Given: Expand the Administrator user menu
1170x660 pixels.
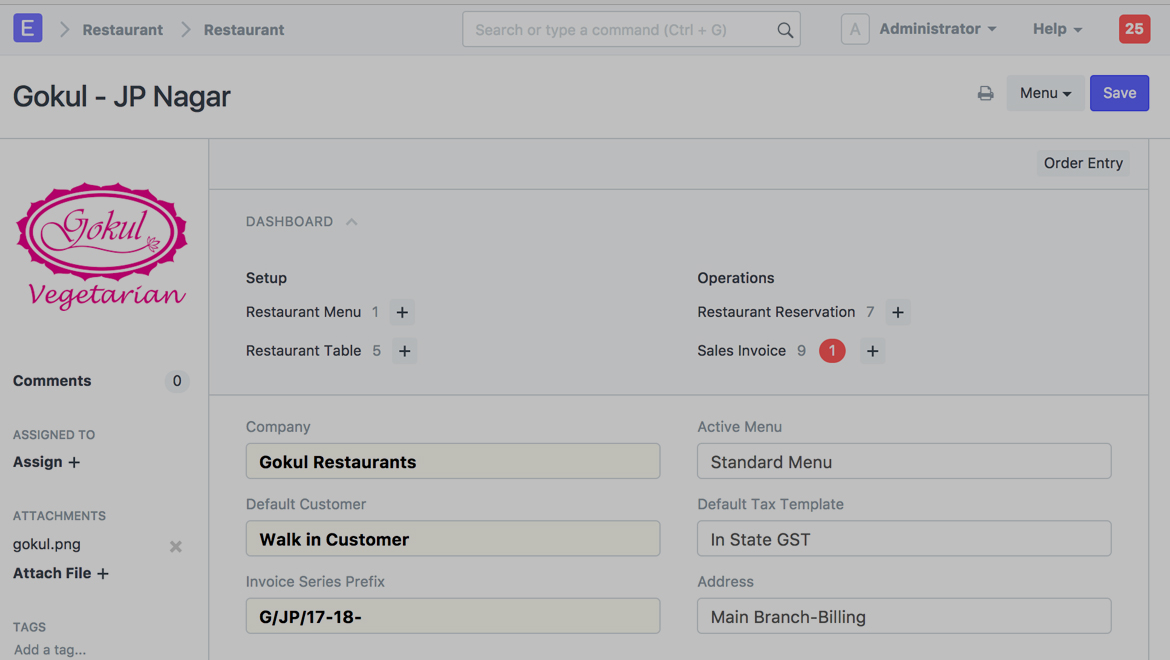Looking at the screenshot, I should (937, 29).
